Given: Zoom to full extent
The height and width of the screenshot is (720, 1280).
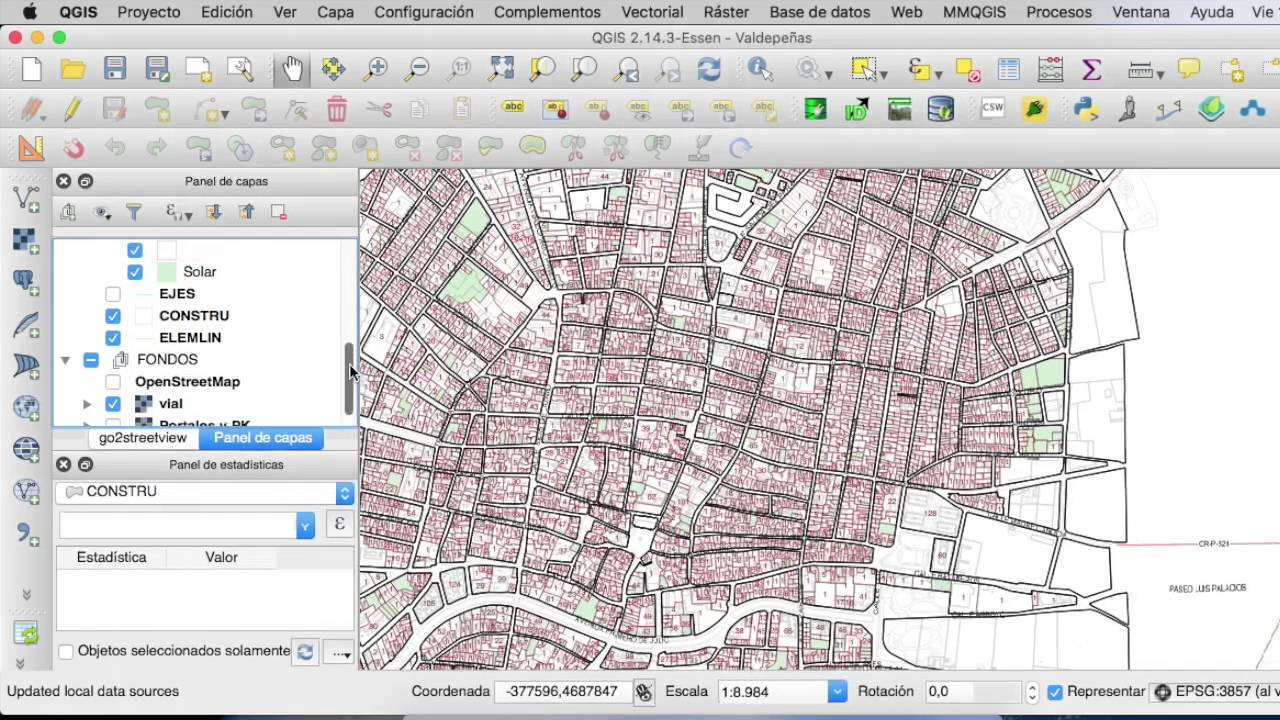Looking at the screenshot, I should click(501, 69).
